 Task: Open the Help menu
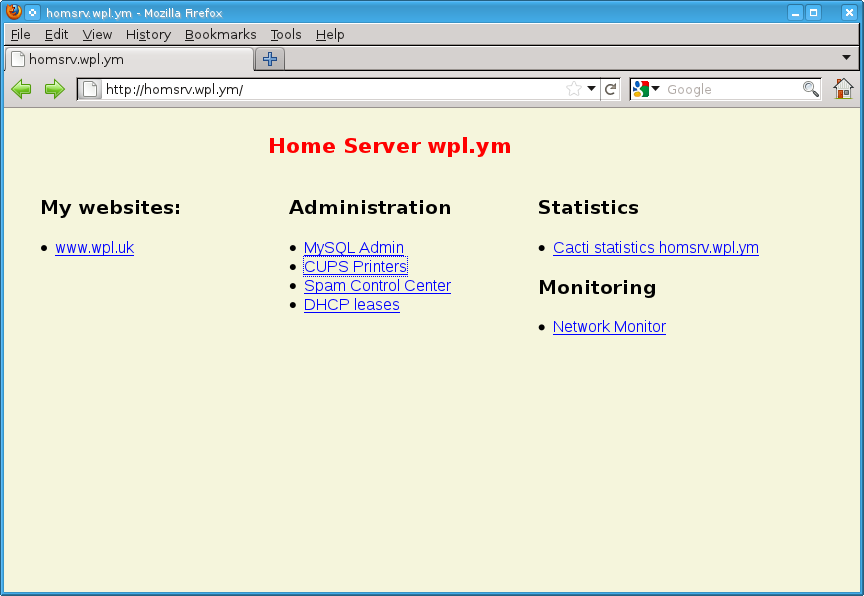pyautogui.click(x=330, y=35)
